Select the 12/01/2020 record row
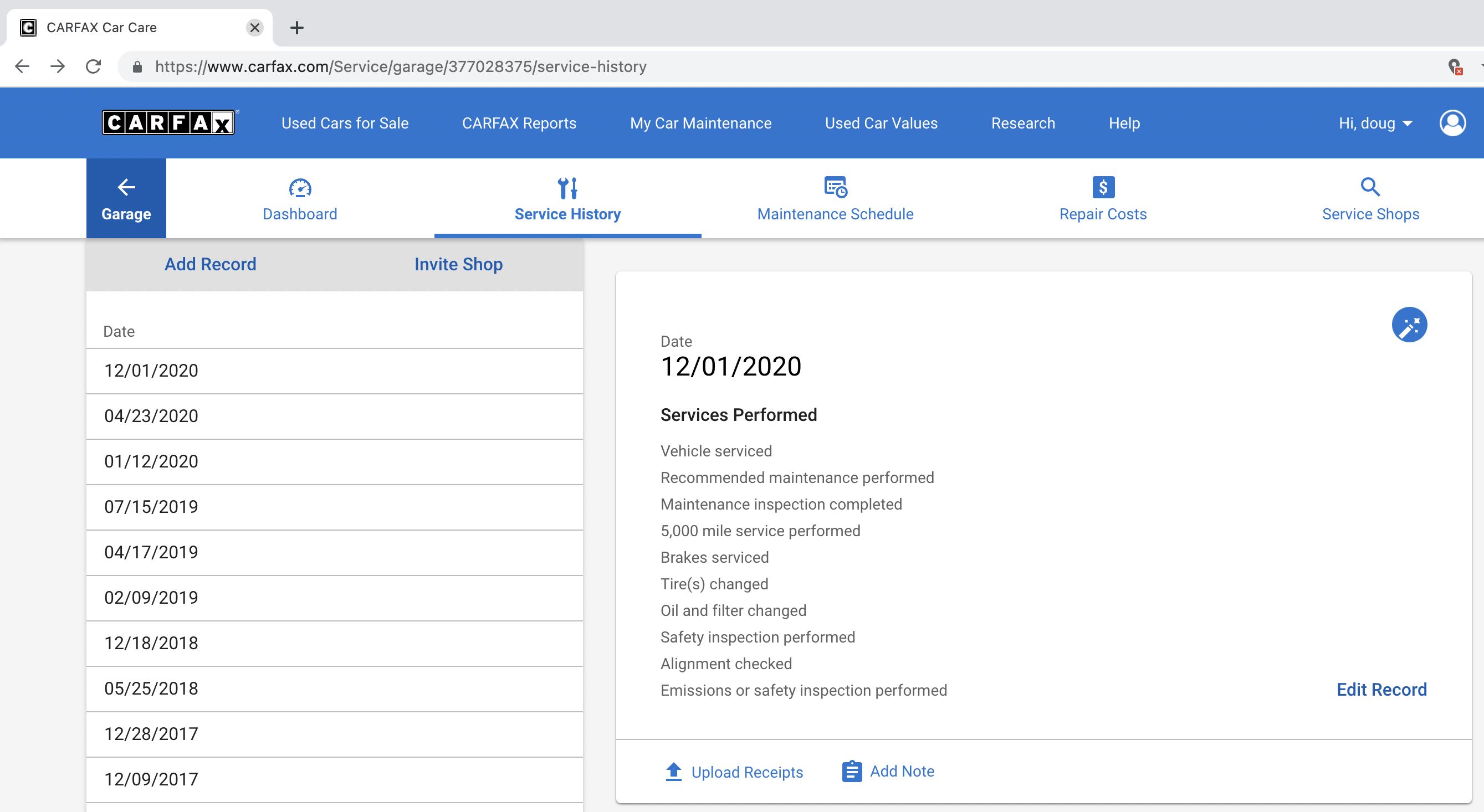Screen dimensions: 1484x812 335,371
